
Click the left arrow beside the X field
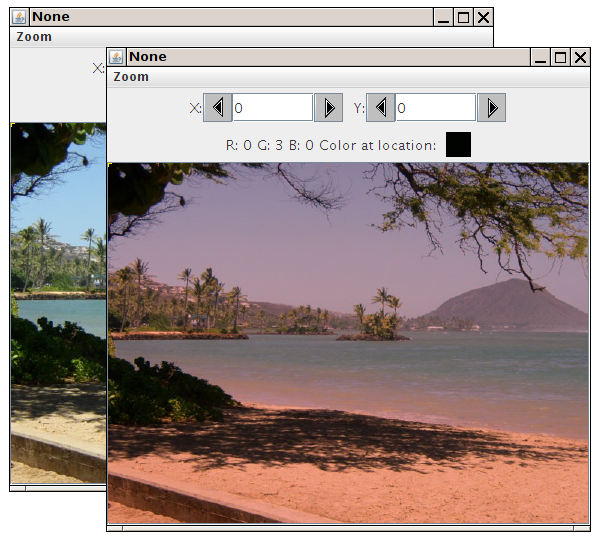click(x=218, y=108)
